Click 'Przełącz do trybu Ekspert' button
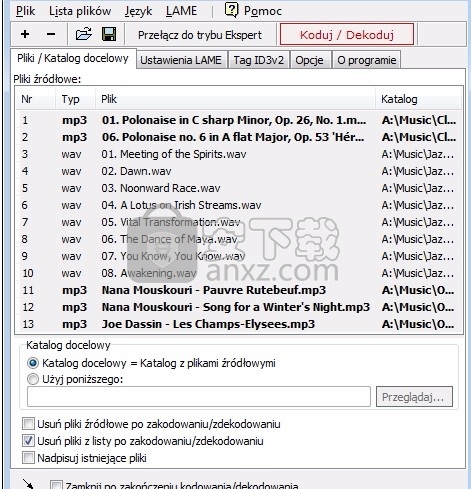The width and height of the screenshot is (471, 489). [200, 35]
